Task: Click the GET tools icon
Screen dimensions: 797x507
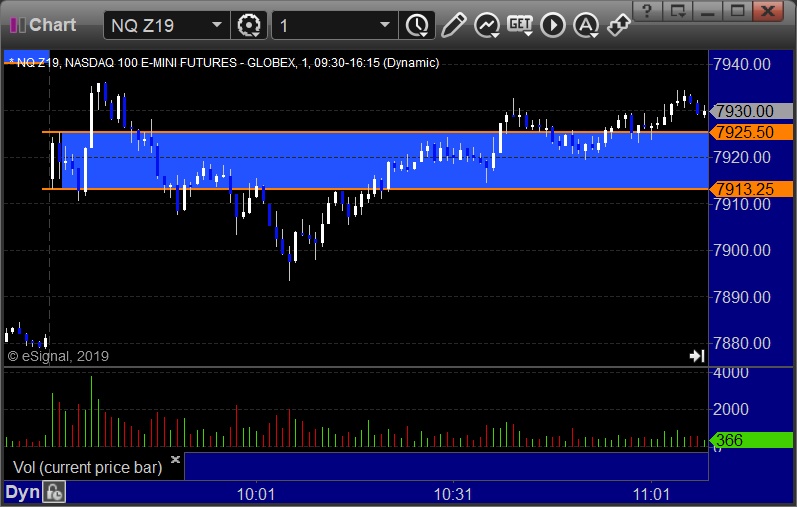Action: tap(519, 25)
